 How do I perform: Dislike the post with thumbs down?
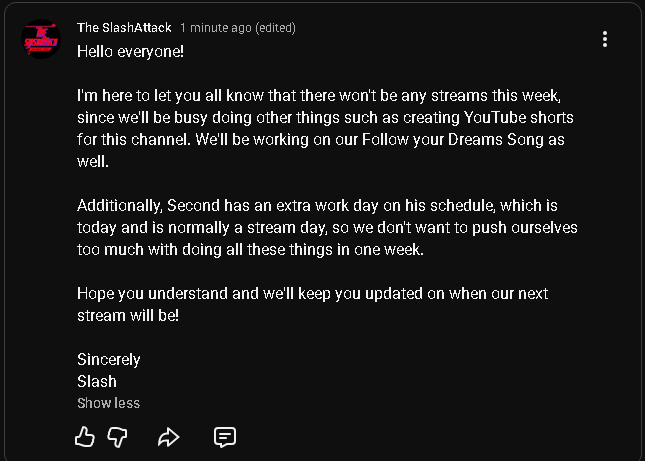(117, 437)
